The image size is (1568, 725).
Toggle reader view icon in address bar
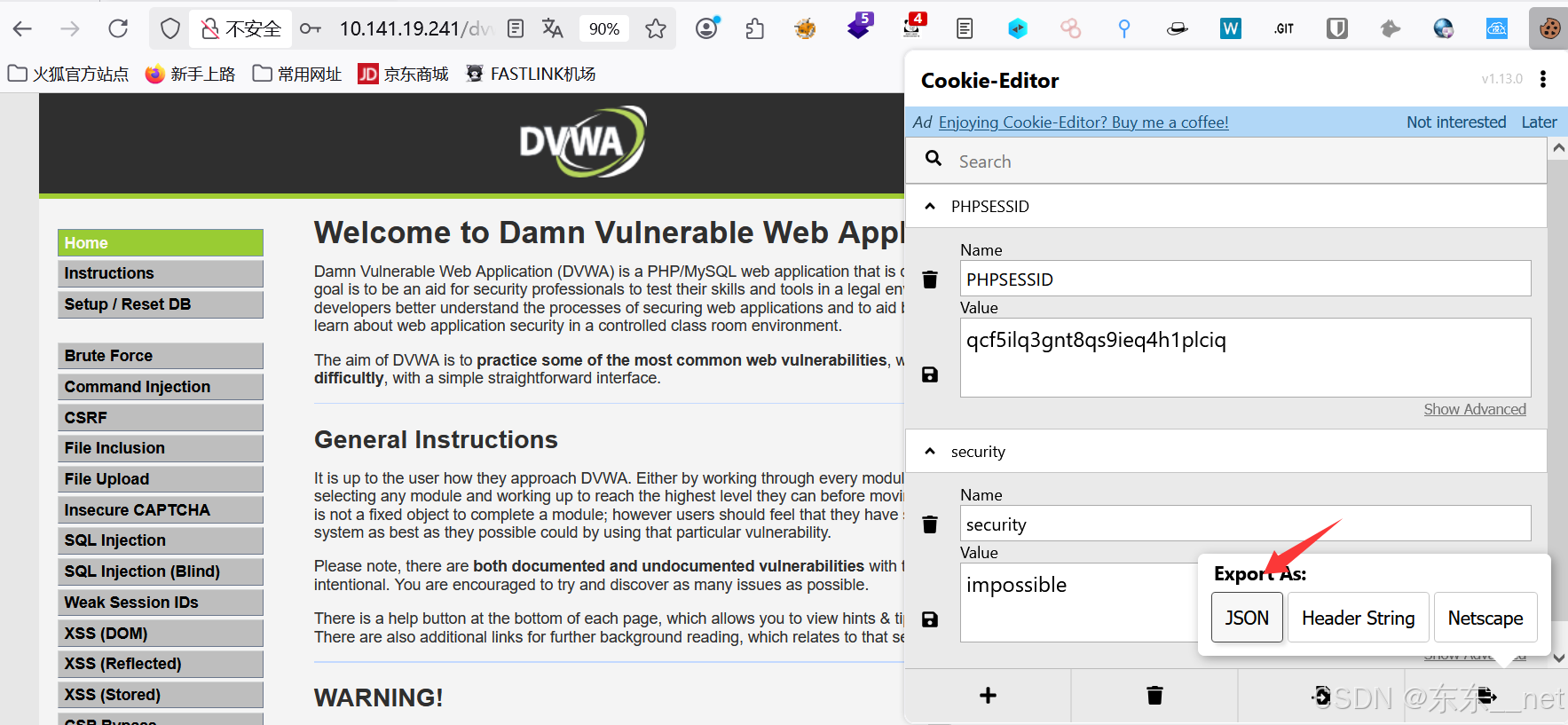[516, 29]
